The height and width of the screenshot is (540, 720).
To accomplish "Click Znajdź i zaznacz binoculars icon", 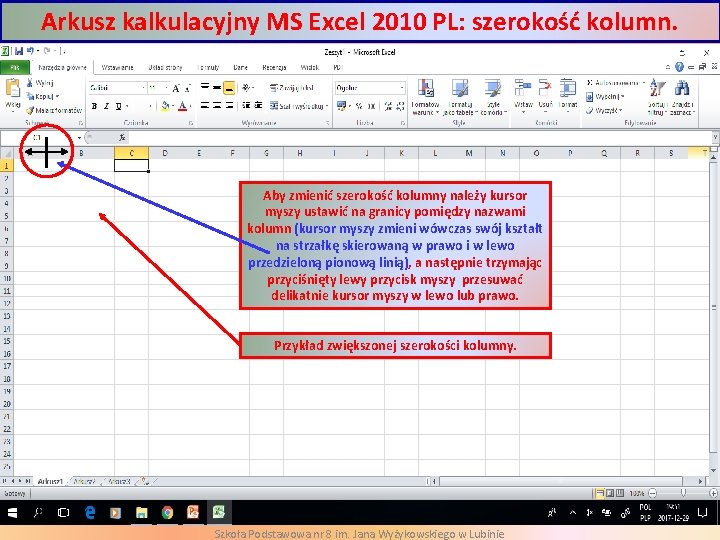I will coord(682,89).
